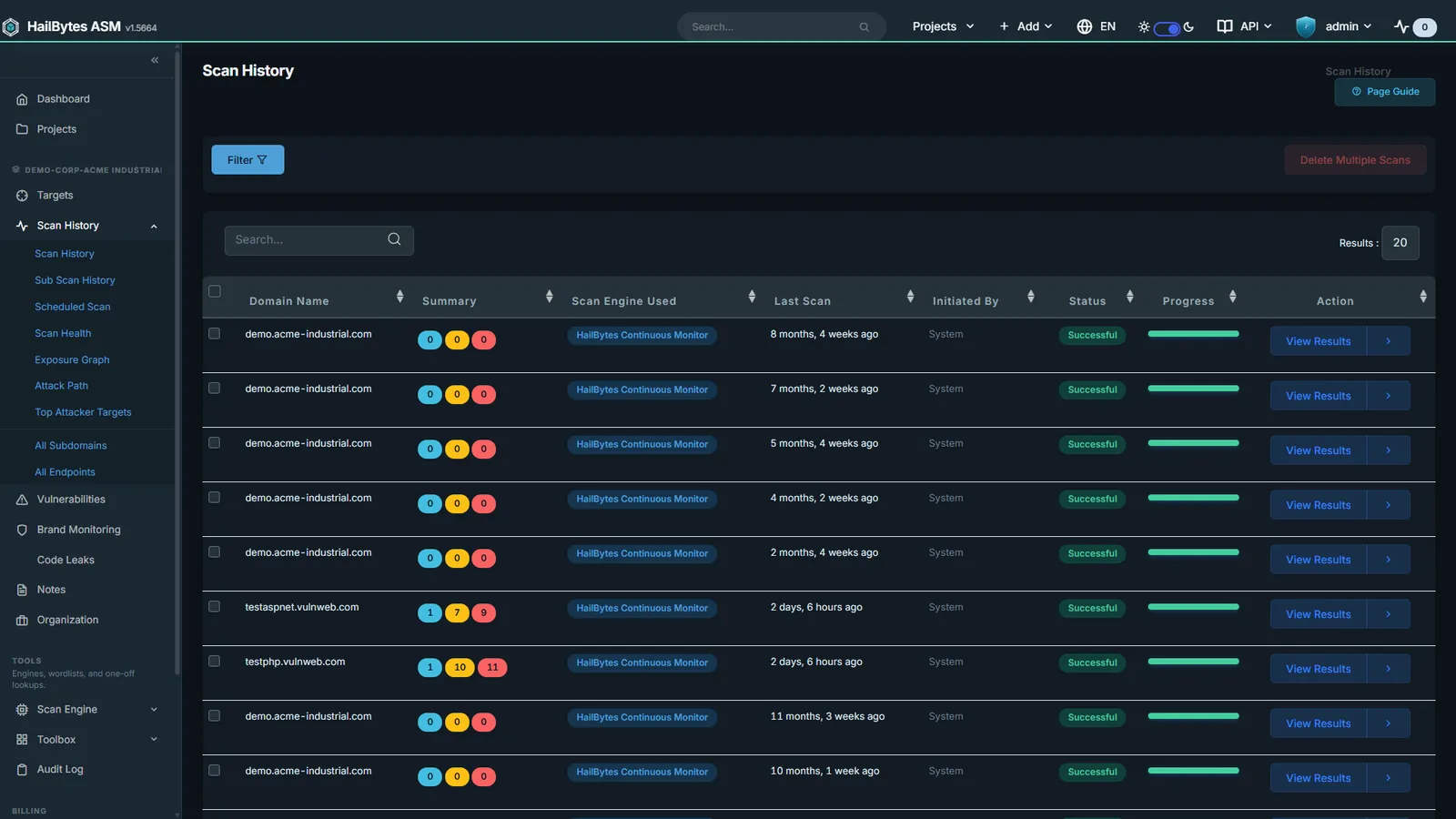Click the API book icon
Viewport: 1456px width, 819px height.
(1225, 26)
